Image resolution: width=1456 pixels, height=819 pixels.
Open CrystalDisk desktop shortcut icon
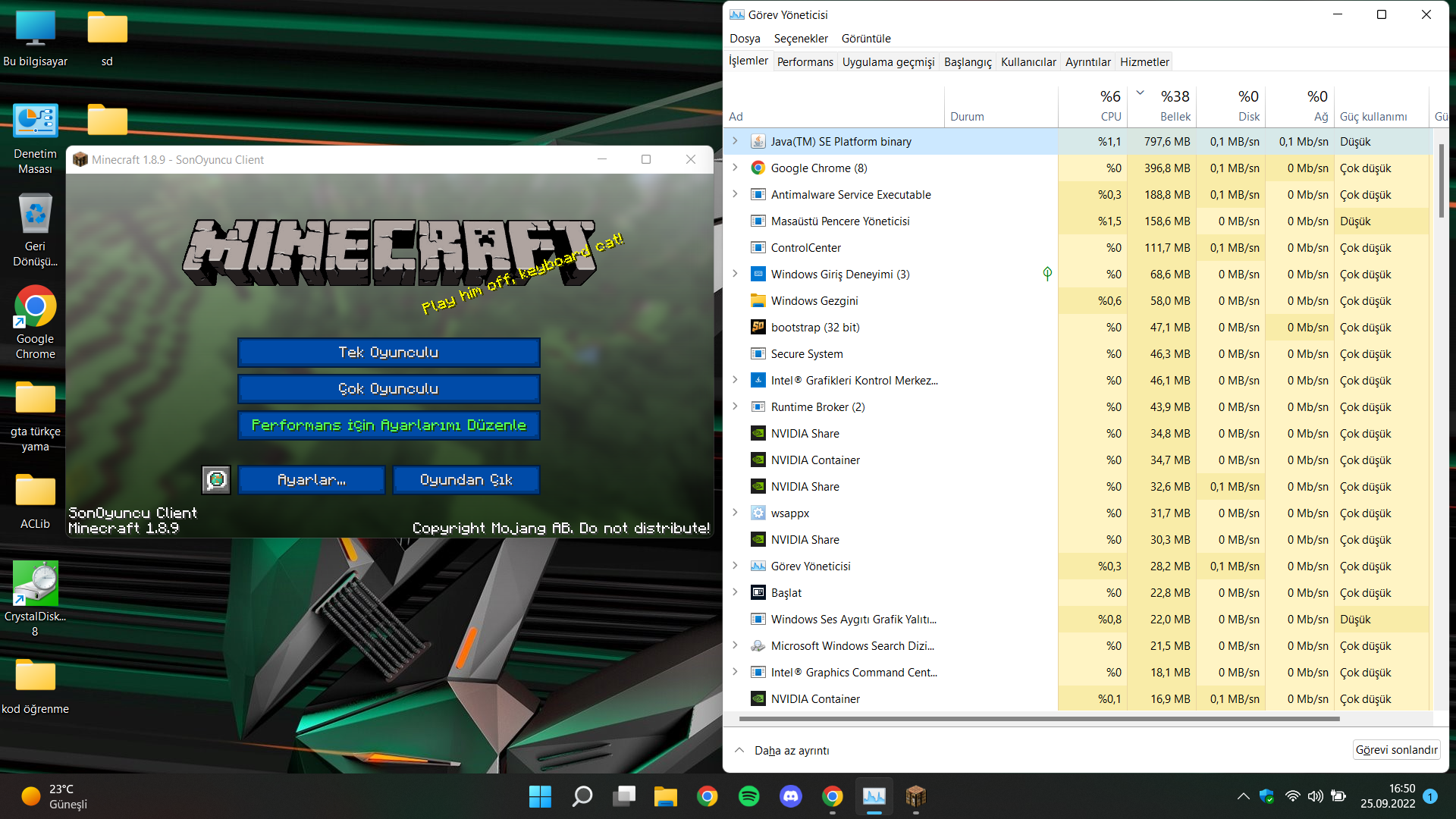click(x=35, y=584)
